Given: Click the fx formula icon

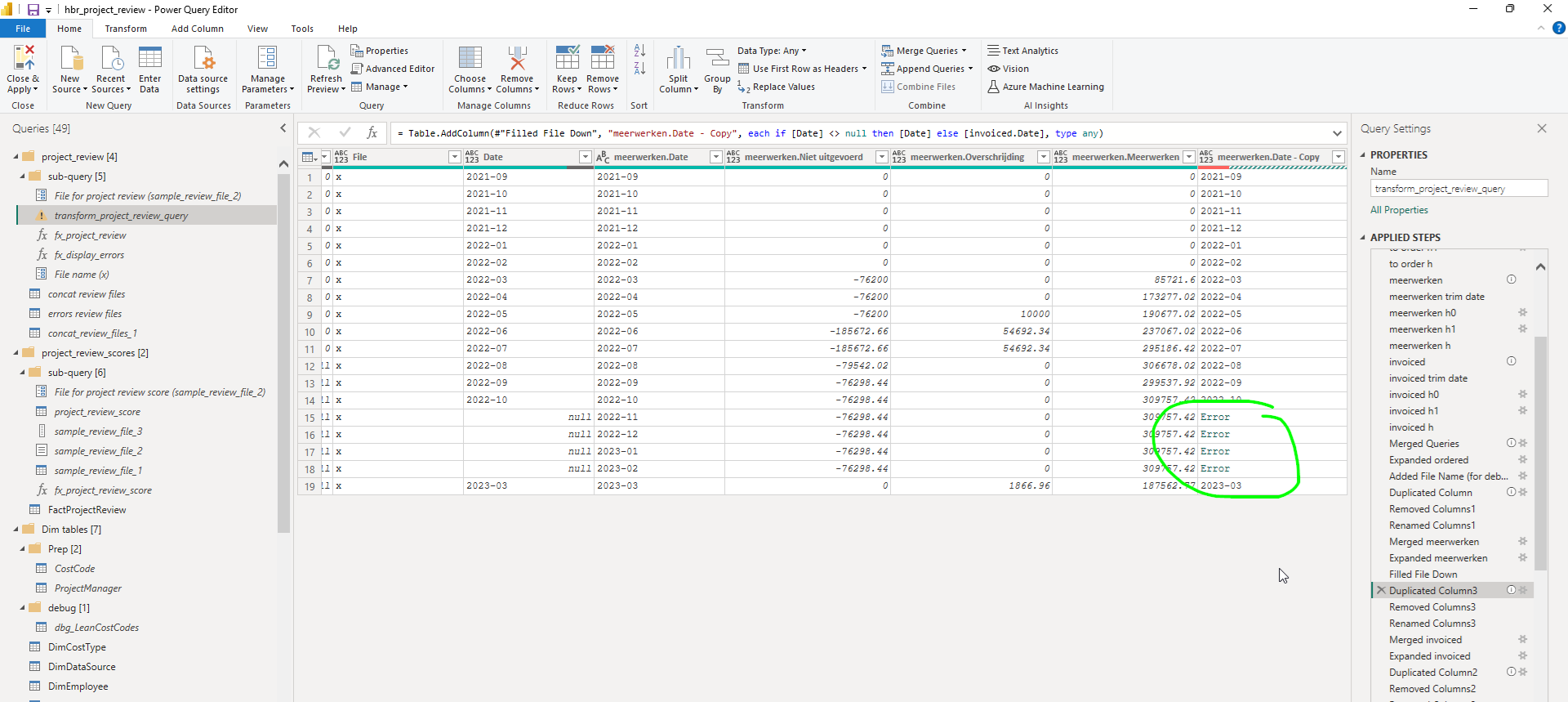Looking at the screenshot, I should [372, 132].
